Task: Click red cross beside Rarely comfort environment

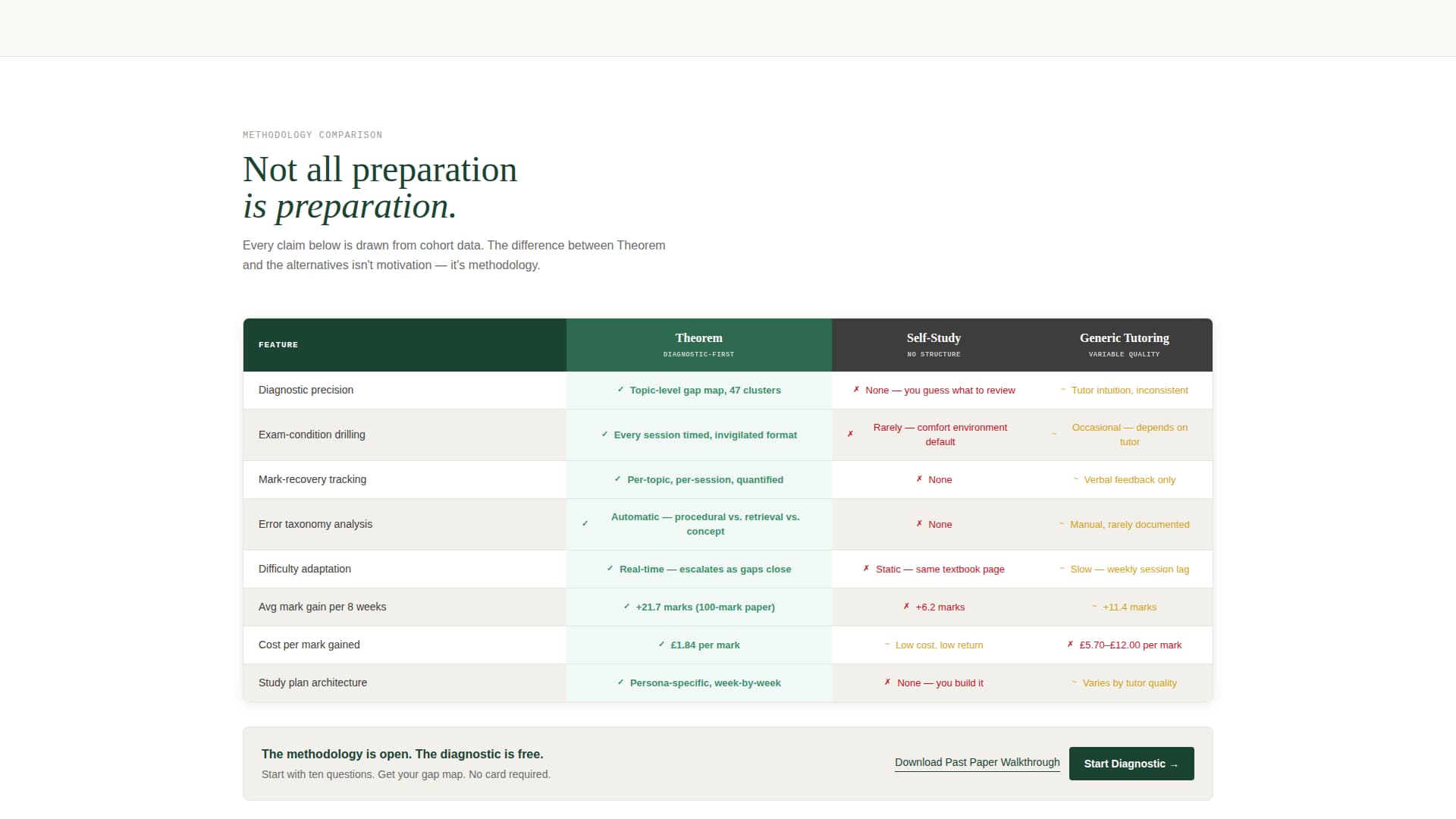Action: click(x=850, y=435)
